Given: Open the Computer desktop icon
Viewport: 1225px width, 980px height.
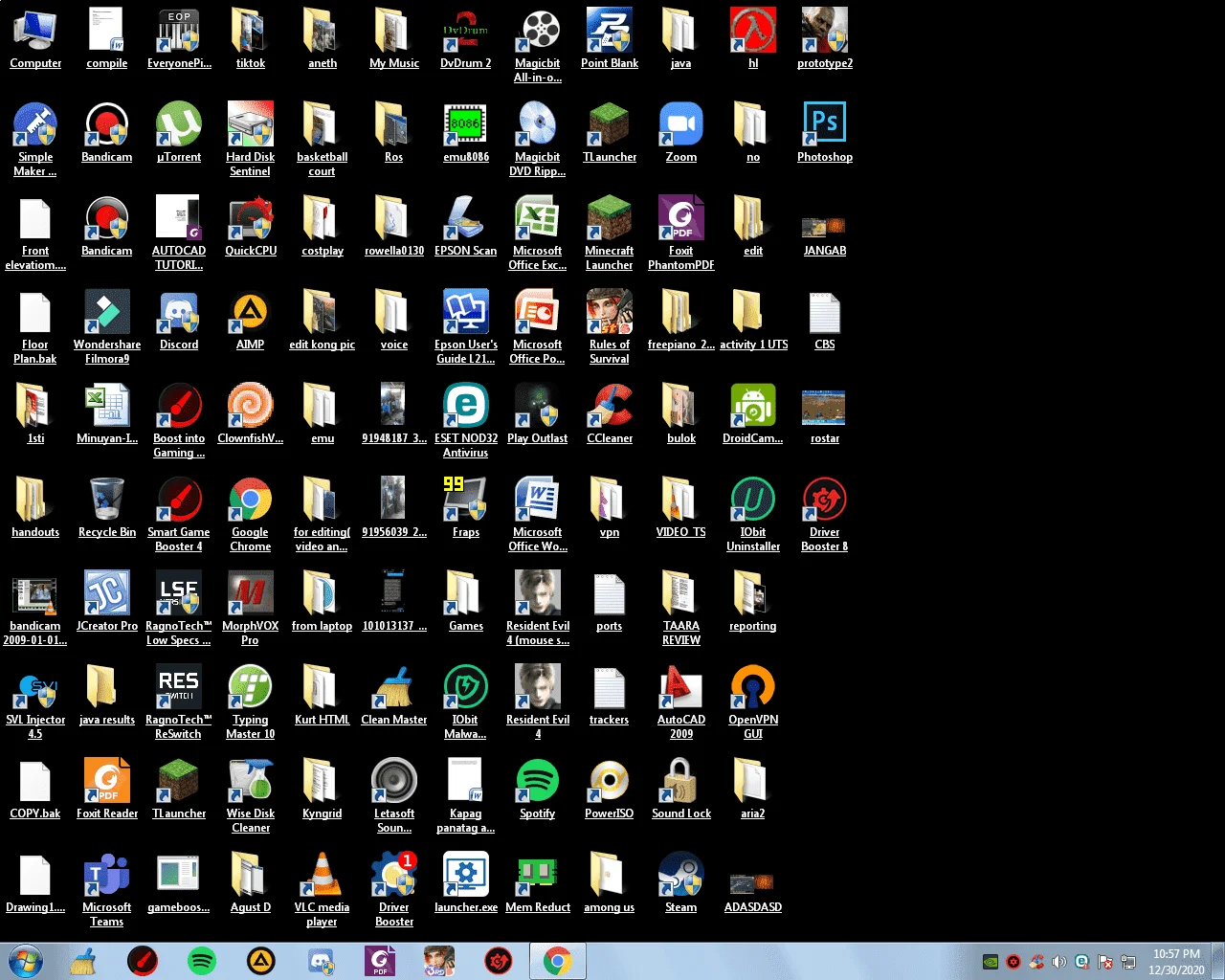Looking at the screenshot, I should [x=35, y=38].
